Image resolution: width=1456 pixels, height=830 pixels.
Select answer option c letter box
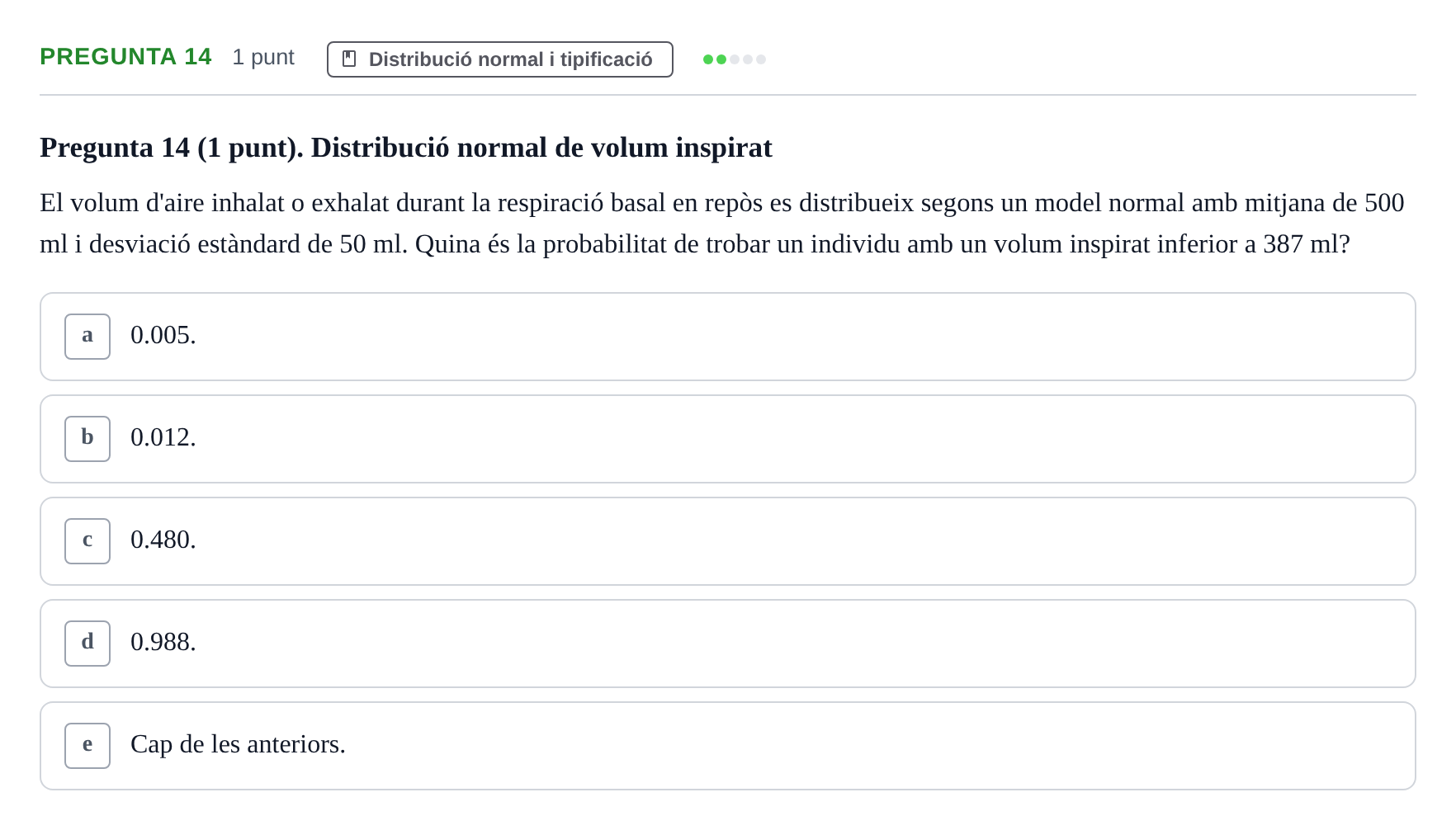[x=87, y=541]
